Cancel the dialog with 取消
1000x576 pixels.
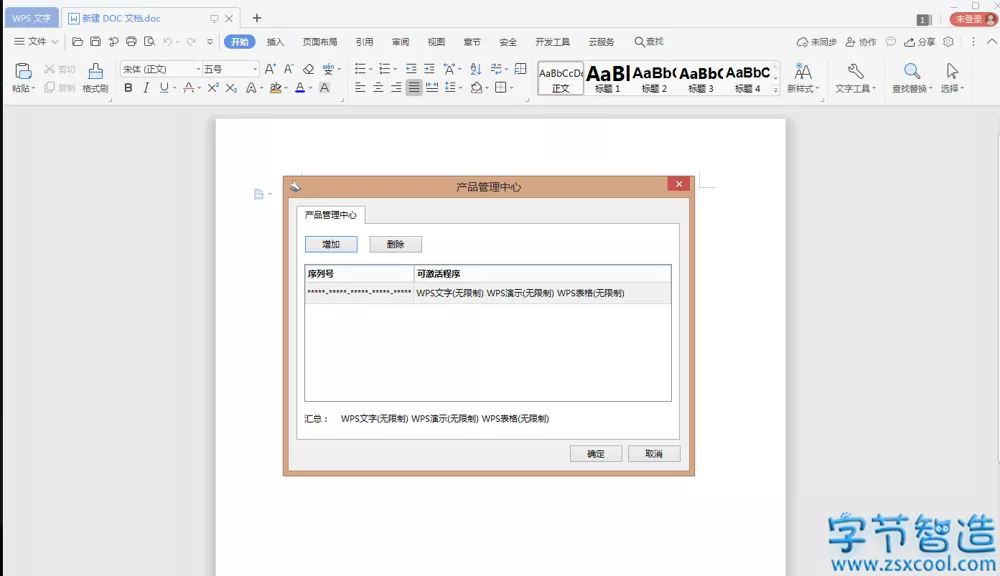click(654, 454)
